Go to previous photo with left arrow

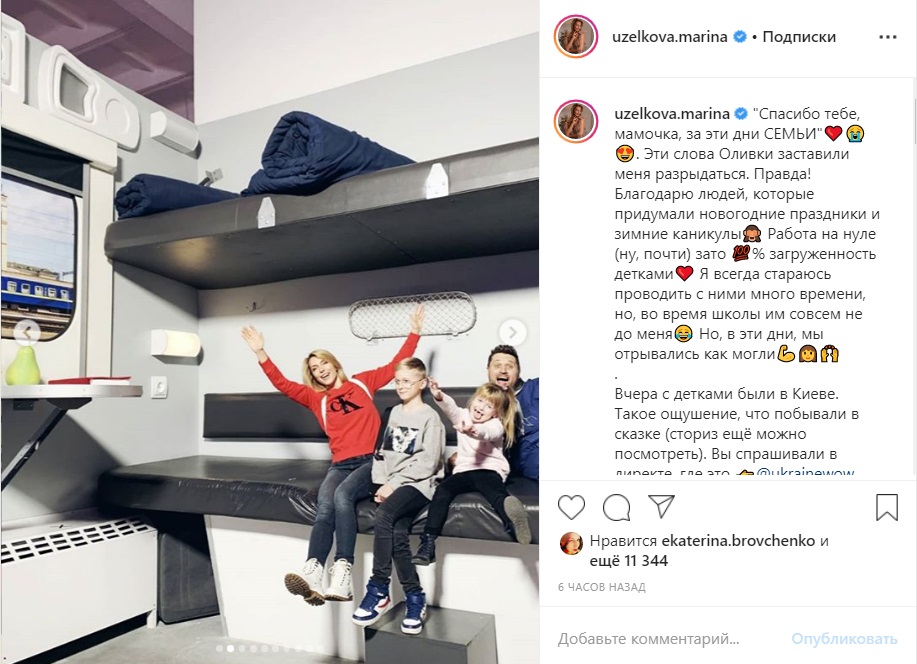pos(26,333)
